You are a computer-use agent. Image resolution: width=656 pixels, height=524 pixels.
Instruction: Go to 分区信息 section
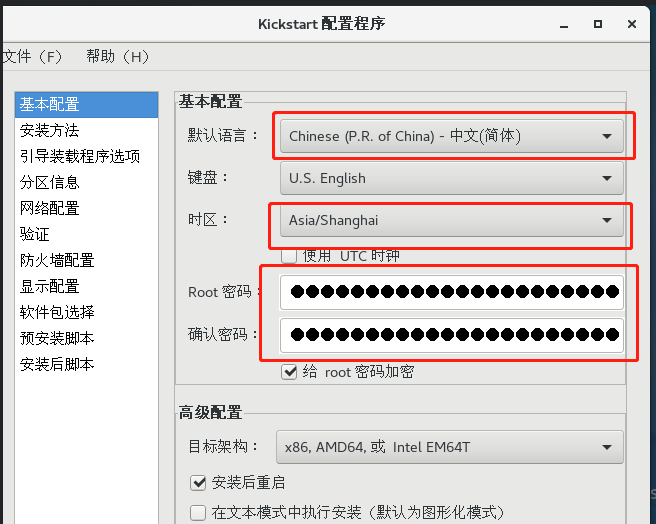point(87,182)
